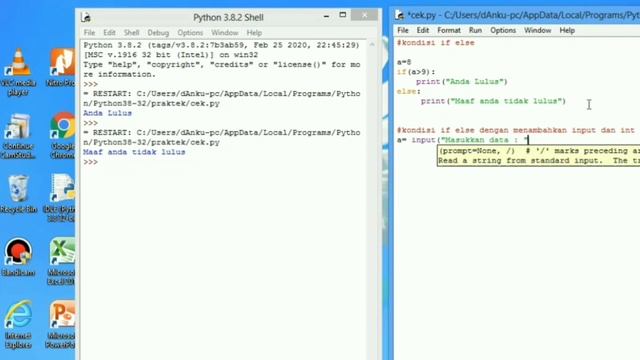Viewport: 640px width, 360px height.
Task: Open Options menu in cek.py editor
Action: (503, 31)
